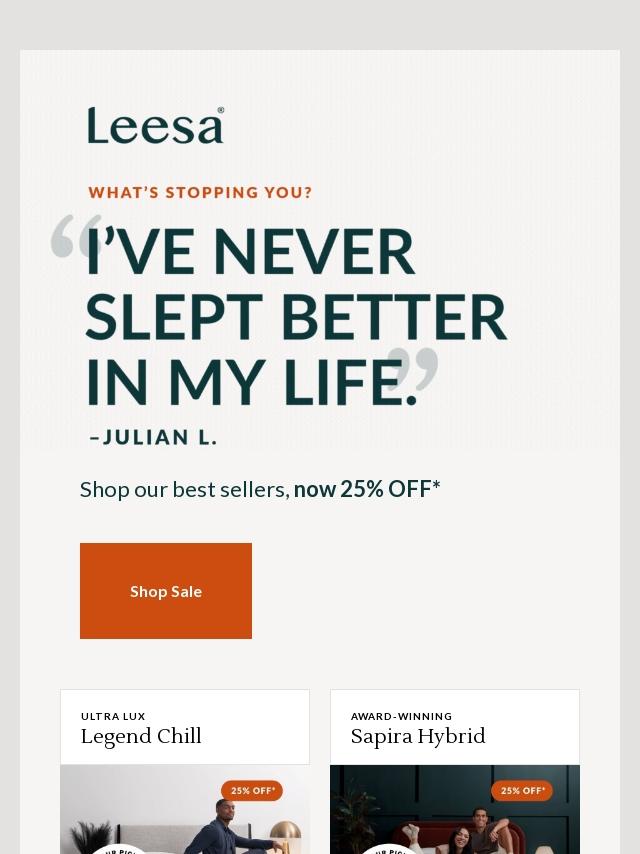Click the registered trademark symbol beside Leesa
Screen dimensions: 640x854
tap(221, 110)
